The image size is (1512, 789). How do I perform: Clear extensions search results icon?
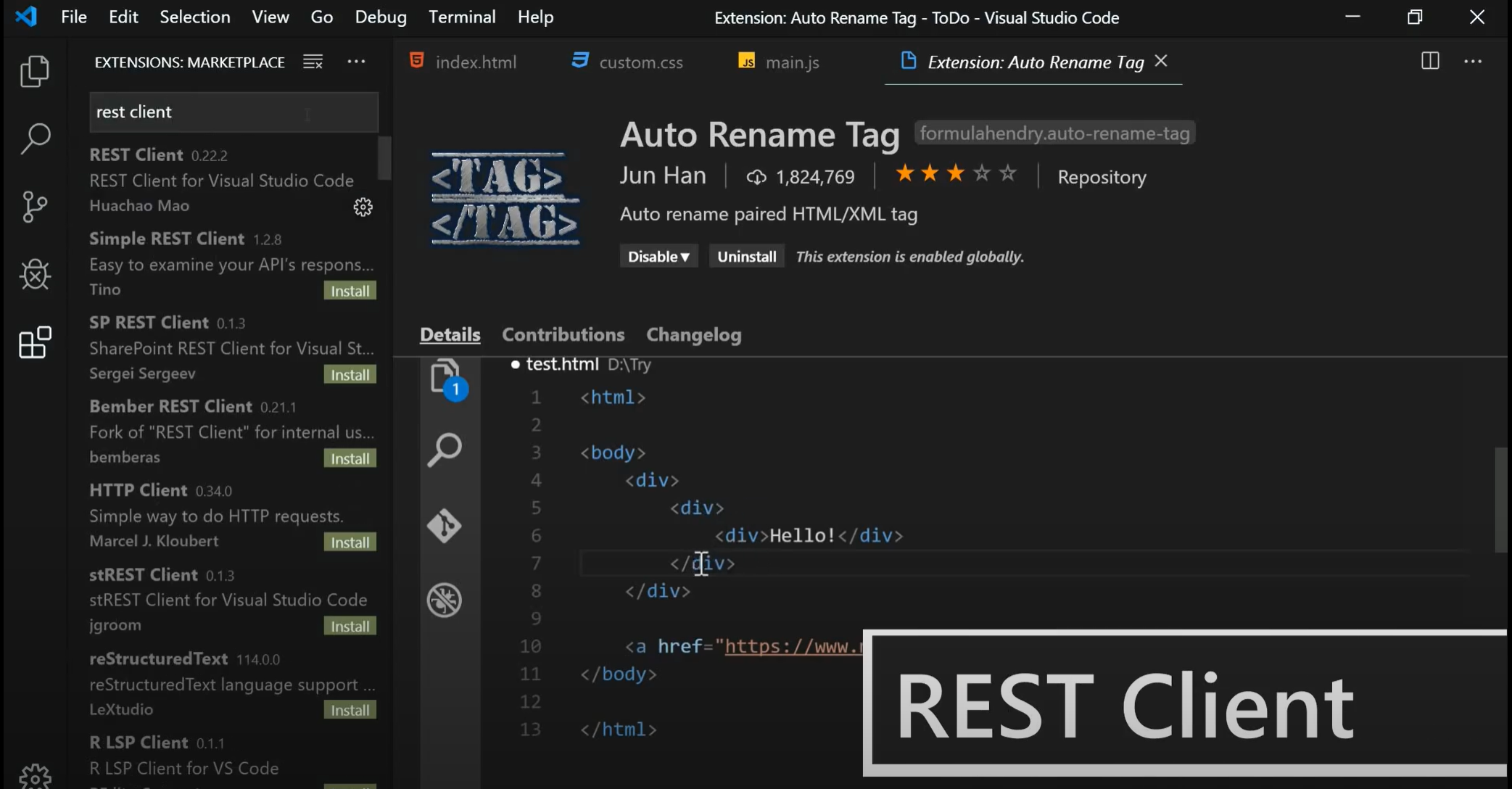pyautogui.click(x=313, y=62)
